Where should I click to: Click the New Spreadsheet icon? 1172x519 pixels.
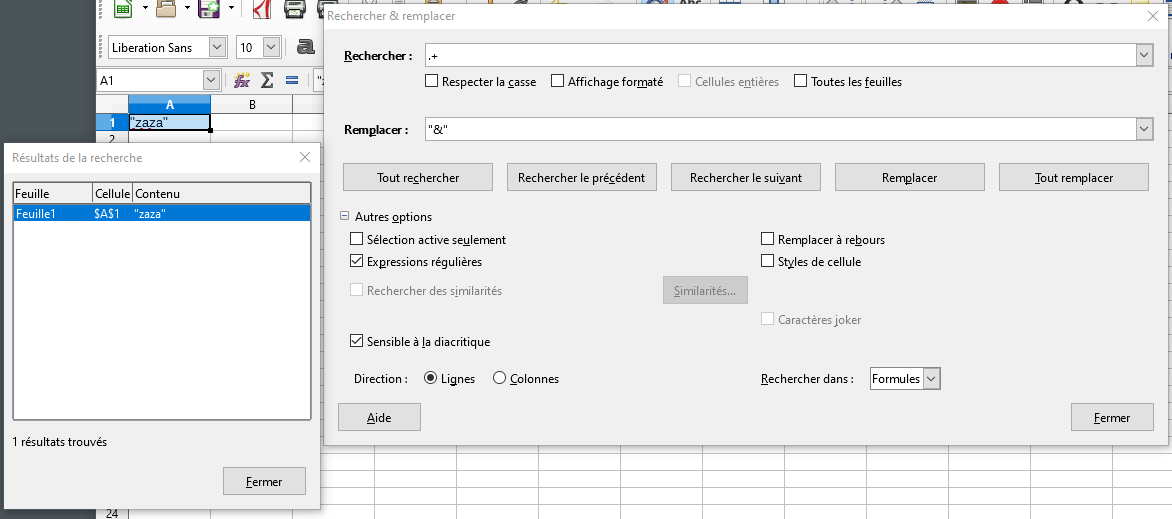click(x=122, y=9)
